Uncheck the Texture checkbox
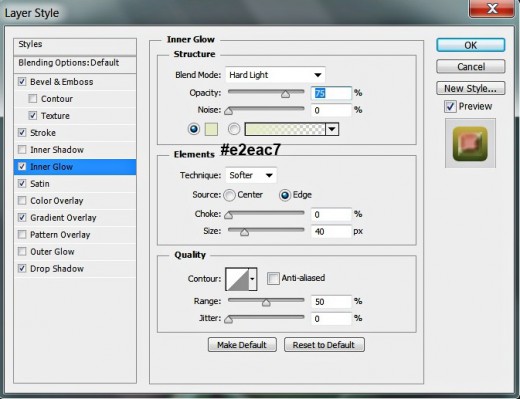Viewport: 520px width, 399px height. click(x=33, y=116)
